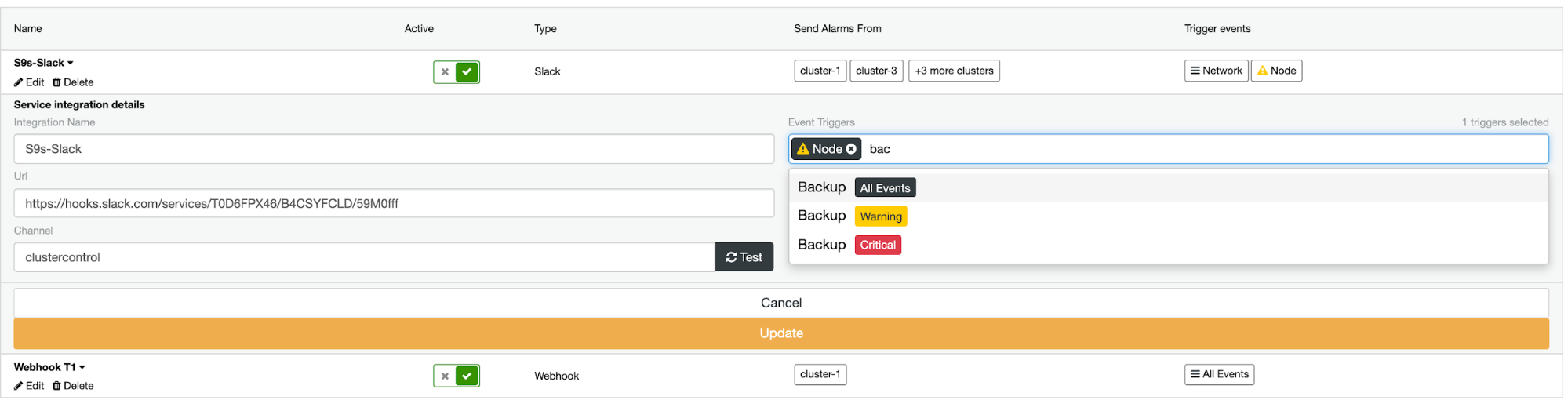Focus the Url input field
The image size is (1568, 411).
coord(394,203)
